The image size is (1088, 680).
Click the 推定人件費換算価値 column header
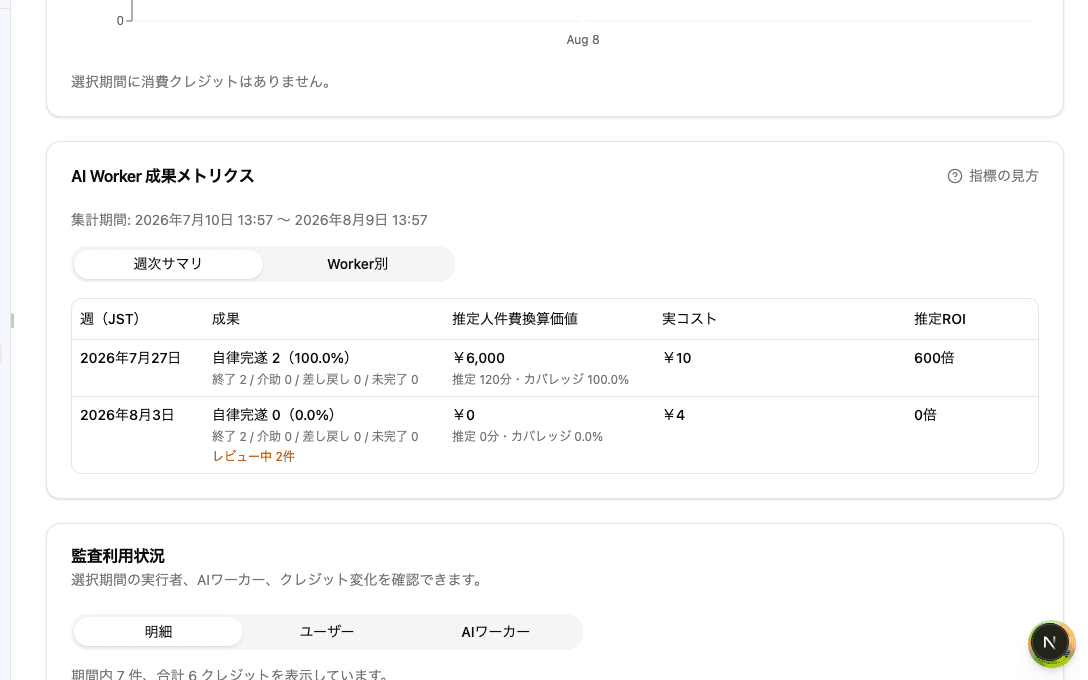pyautogui.click(x=515, y=319)
